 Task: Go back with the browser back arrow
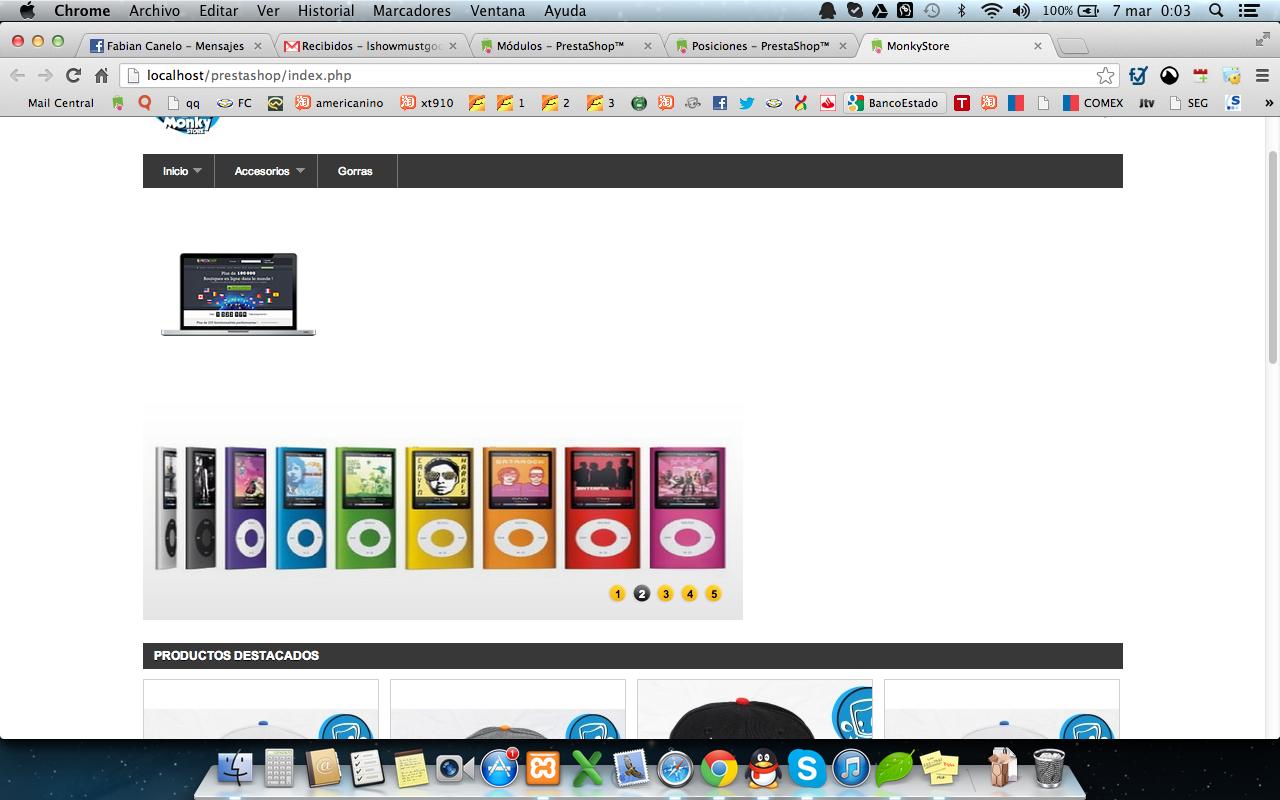tap(17, 75)
